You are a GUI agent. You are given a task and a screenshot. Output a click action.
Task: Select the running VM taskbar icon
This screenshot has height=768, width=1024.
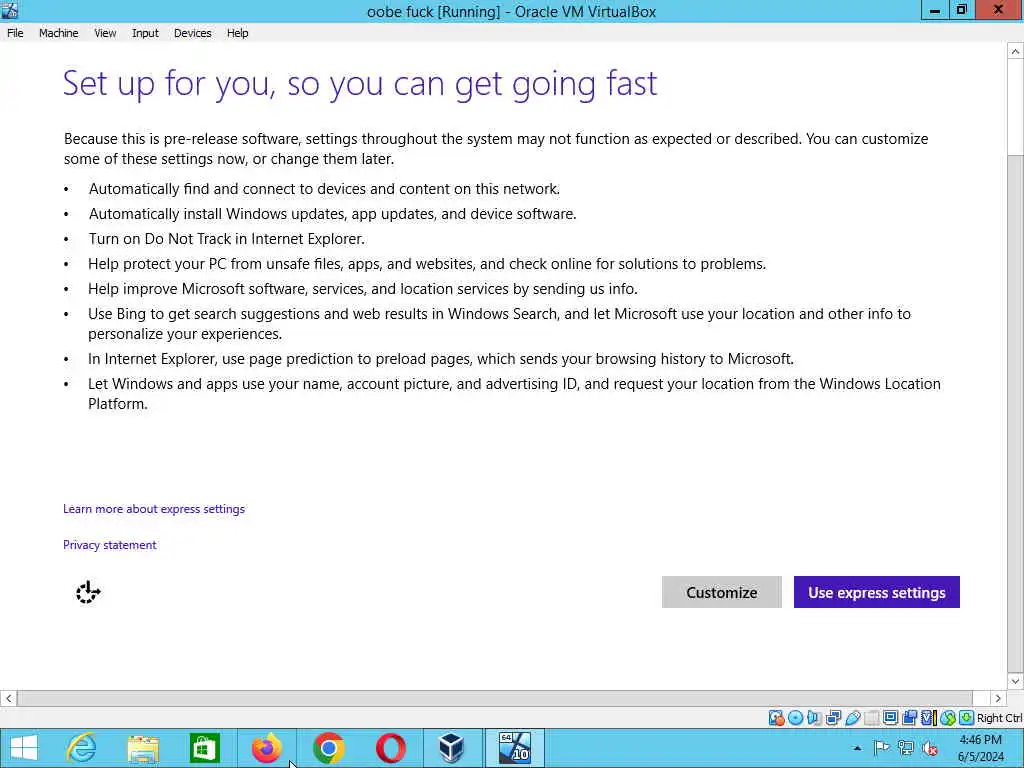(x=514, y=748)
